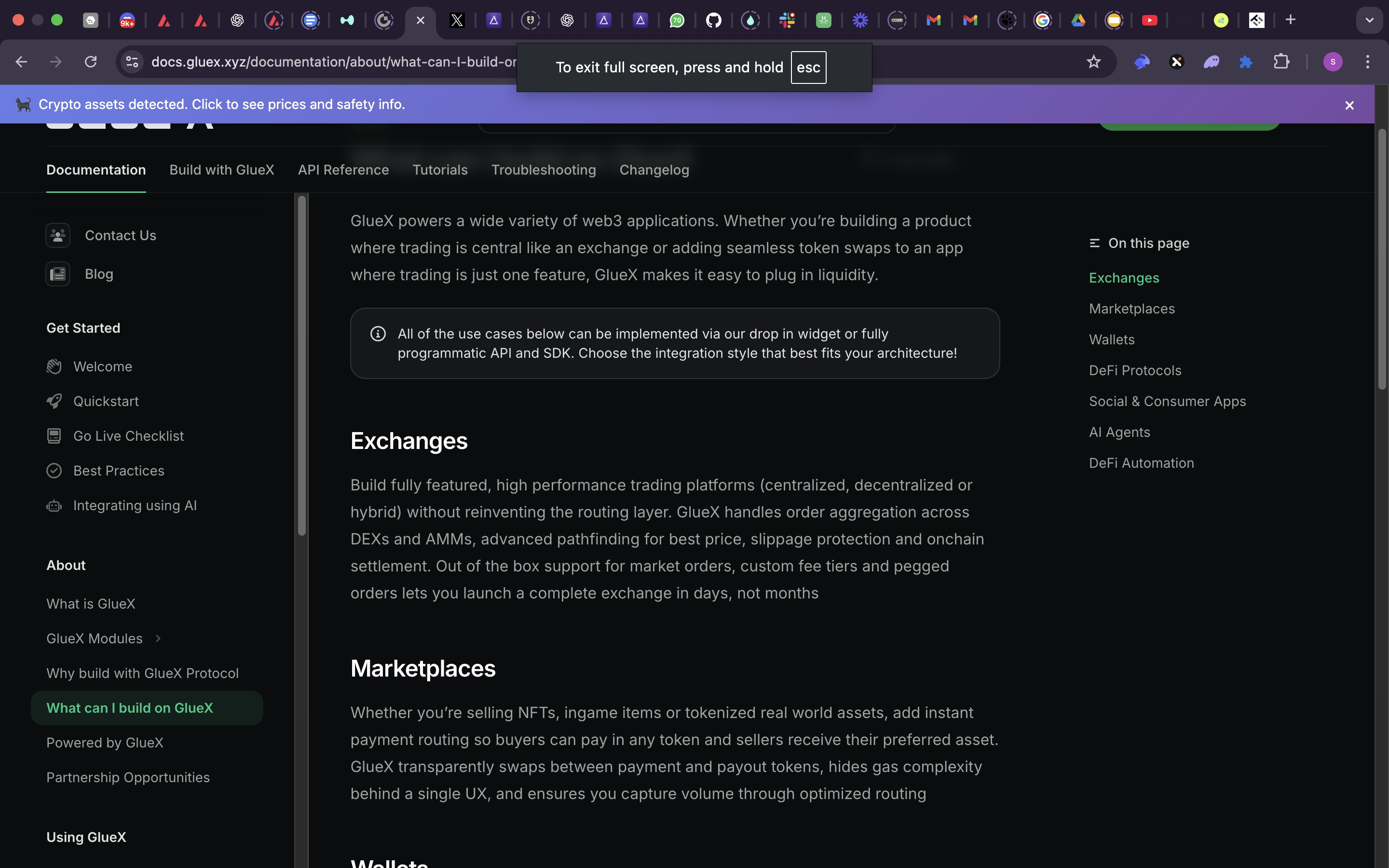Open the browser Extensions puzzle icon
The width and height of the screenshot is (1389, 868).
coord(1281,62)
